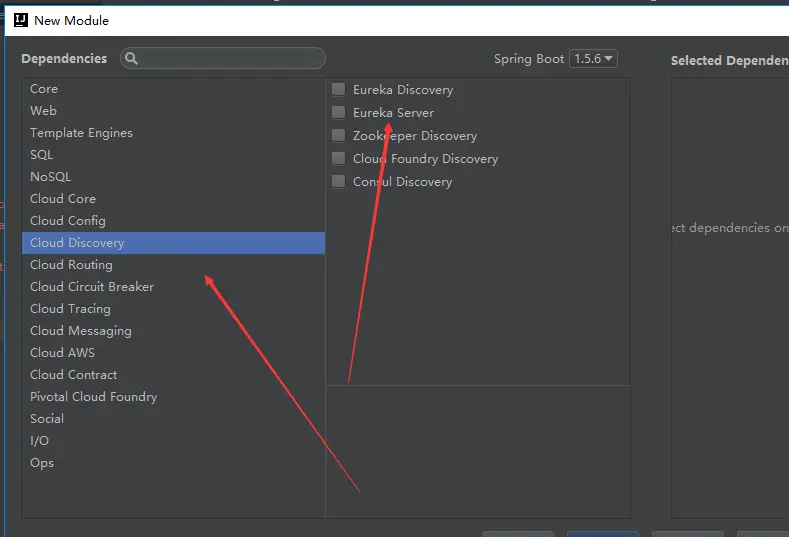Open the Spring Boot version dropdown
The height and width of the screenshot is (537, 789).
pyautogui.click(x=593, y=58)
